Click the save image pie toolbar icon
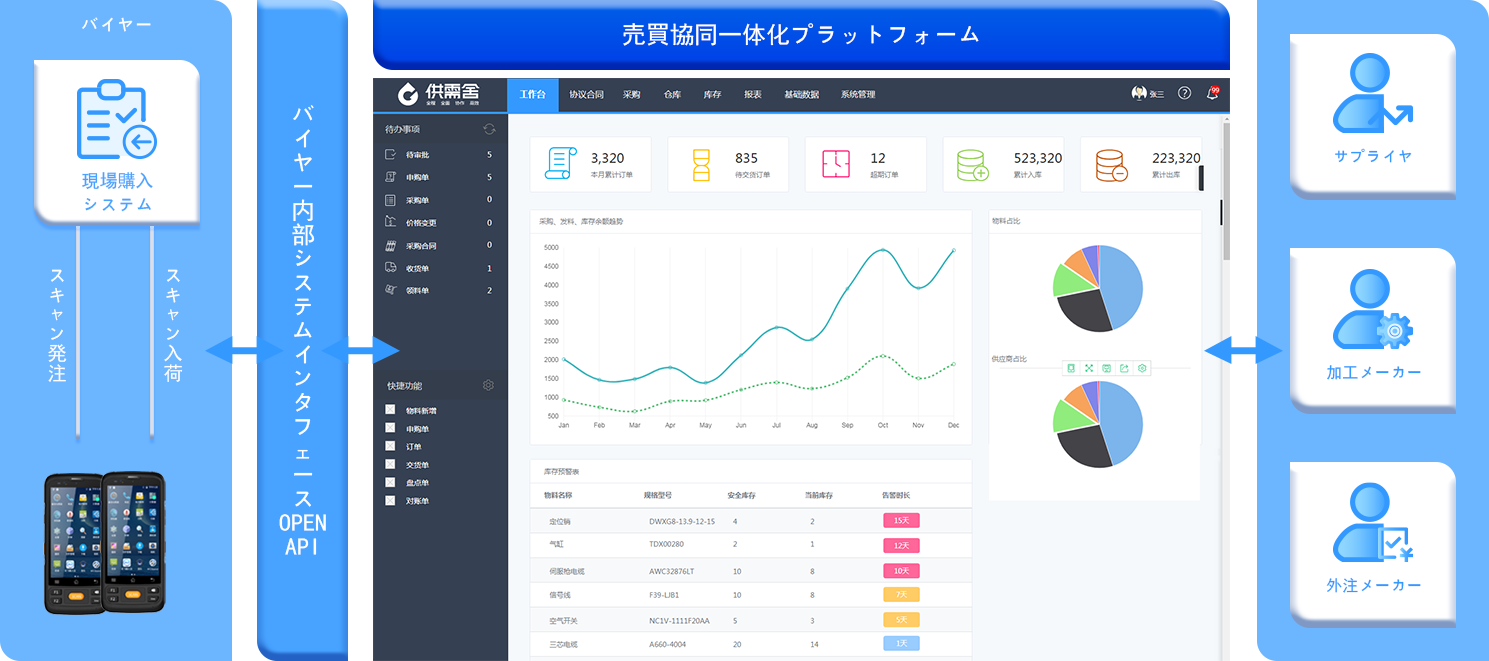 tap(1106, 368)
